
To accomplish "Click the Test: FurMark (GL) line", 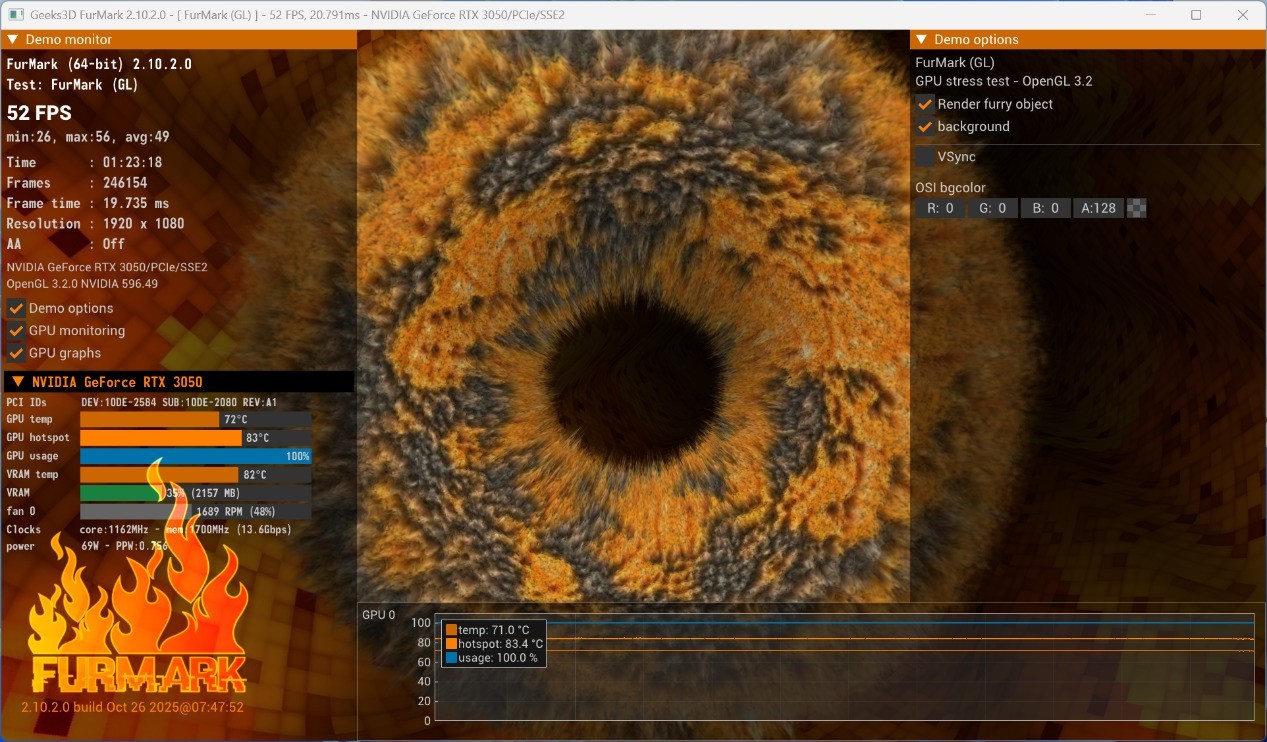I will tap(73, 85).
